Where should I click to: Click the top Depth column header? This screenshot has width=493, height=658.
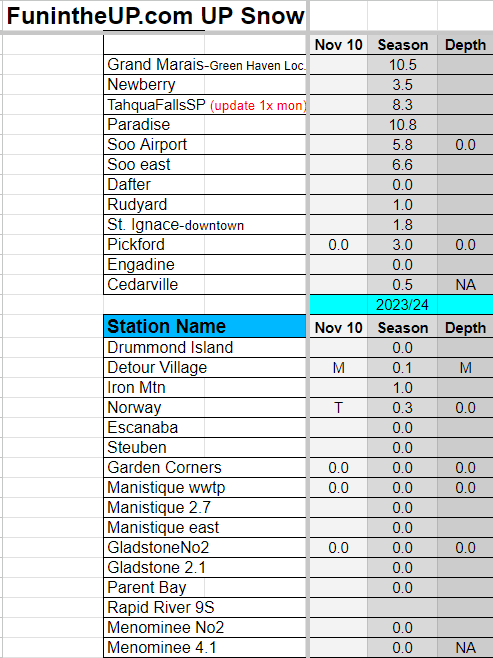[x=465, y=44]
